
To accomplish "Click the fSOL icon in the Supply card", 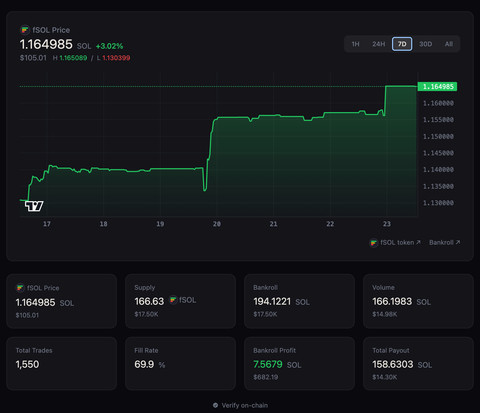I will [x=173, y=300].
